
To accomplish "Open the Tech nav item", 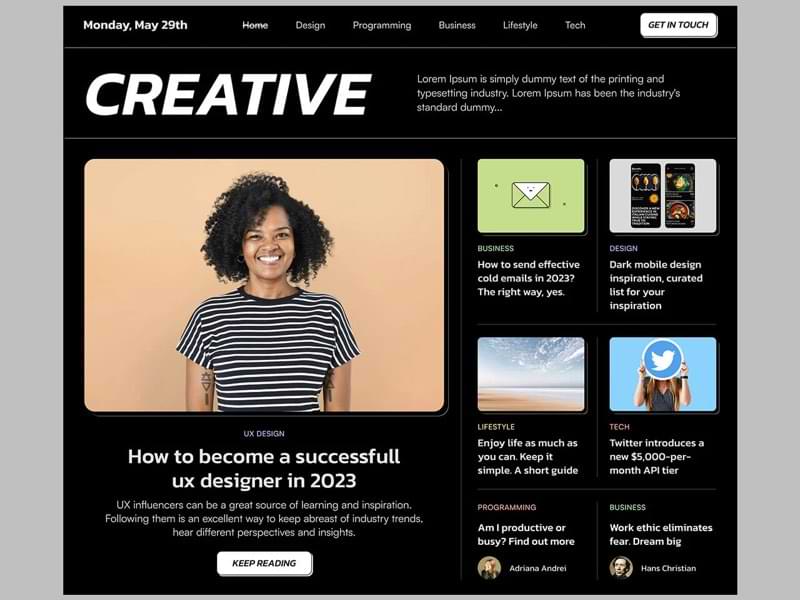I will [575, 25].
